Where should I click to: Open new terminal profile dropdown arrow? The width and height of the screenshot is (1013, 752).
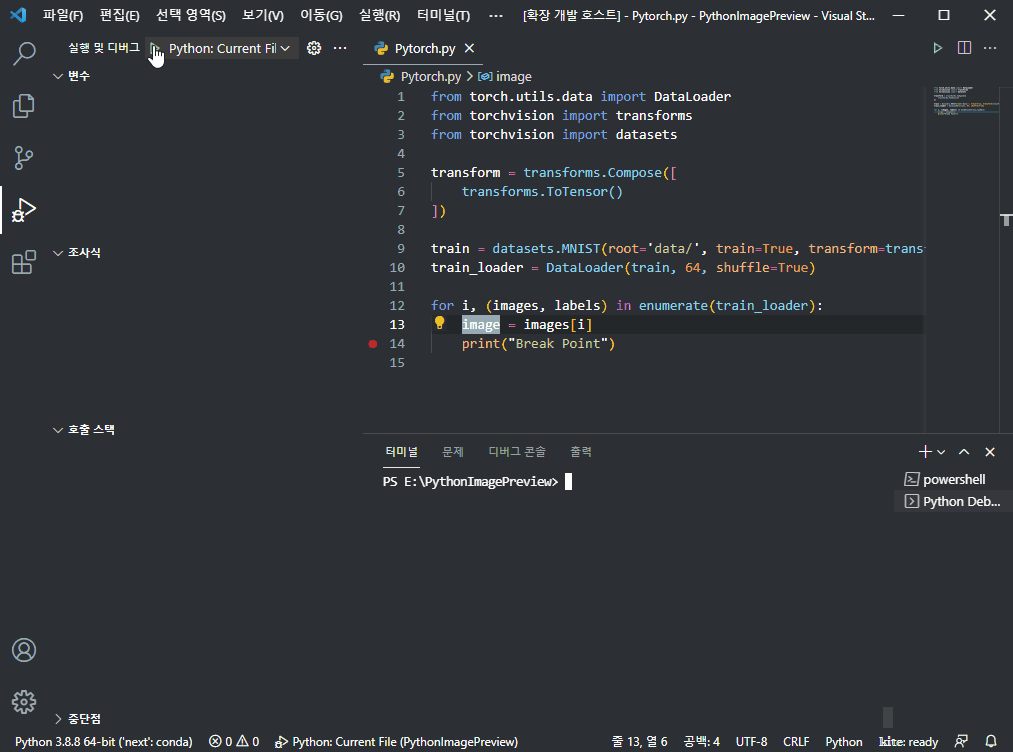pyautogui.click(x=941, y=452)
